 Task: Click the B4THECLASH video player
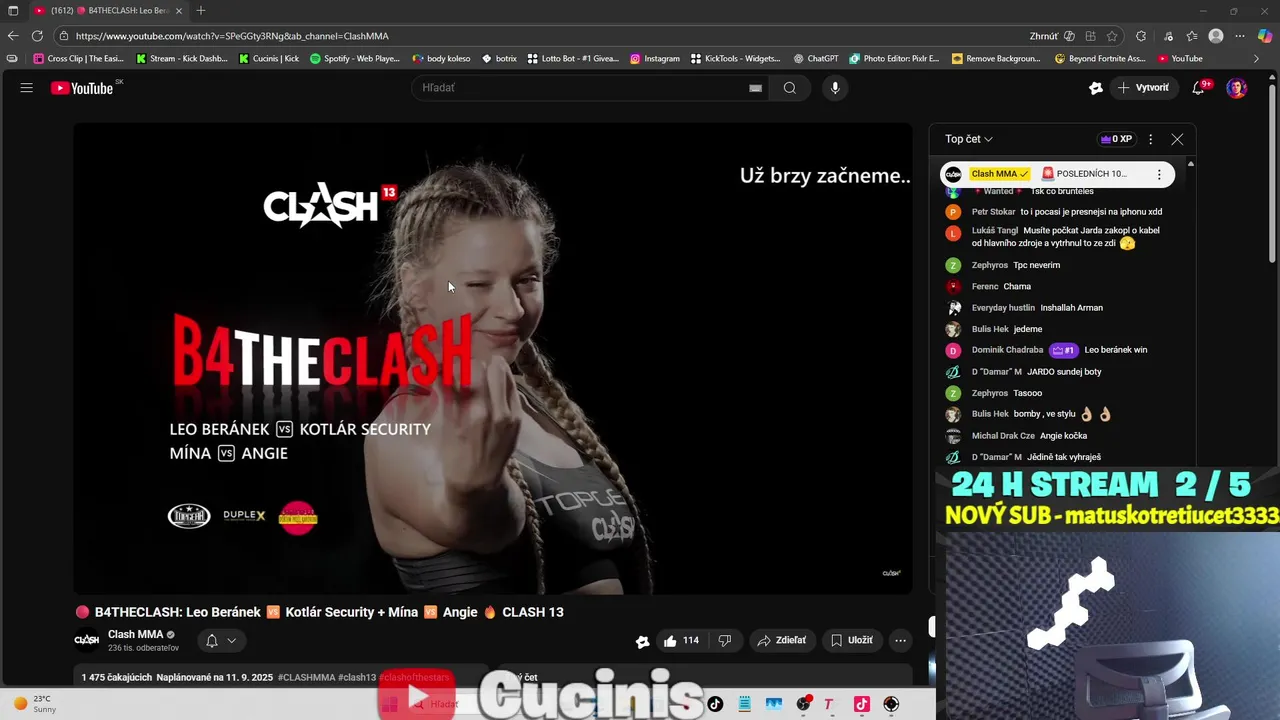coord(492,358)
